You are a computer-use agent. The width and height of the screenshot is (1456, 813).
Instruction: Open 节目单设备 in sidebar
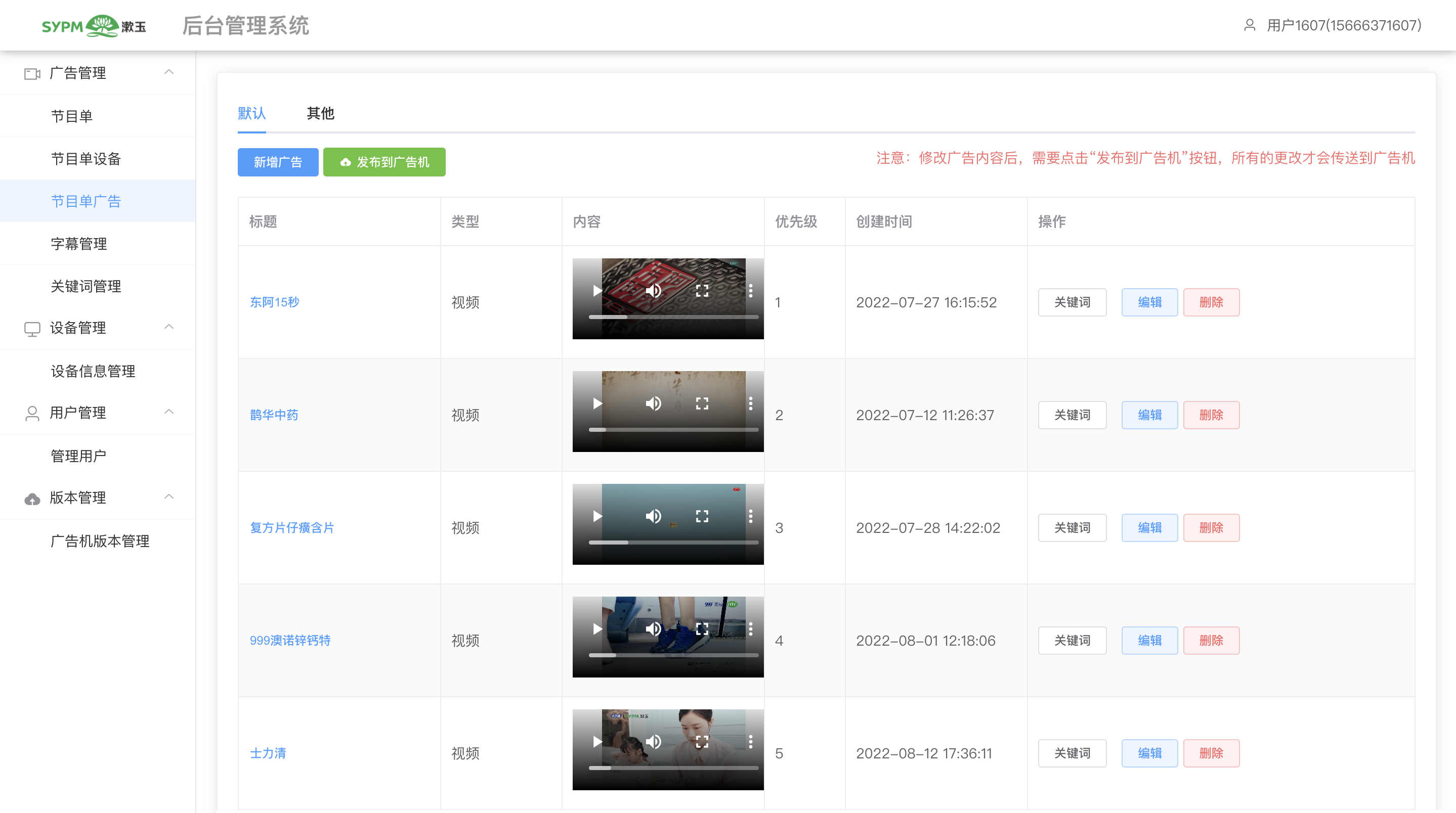tap(98, 159)
